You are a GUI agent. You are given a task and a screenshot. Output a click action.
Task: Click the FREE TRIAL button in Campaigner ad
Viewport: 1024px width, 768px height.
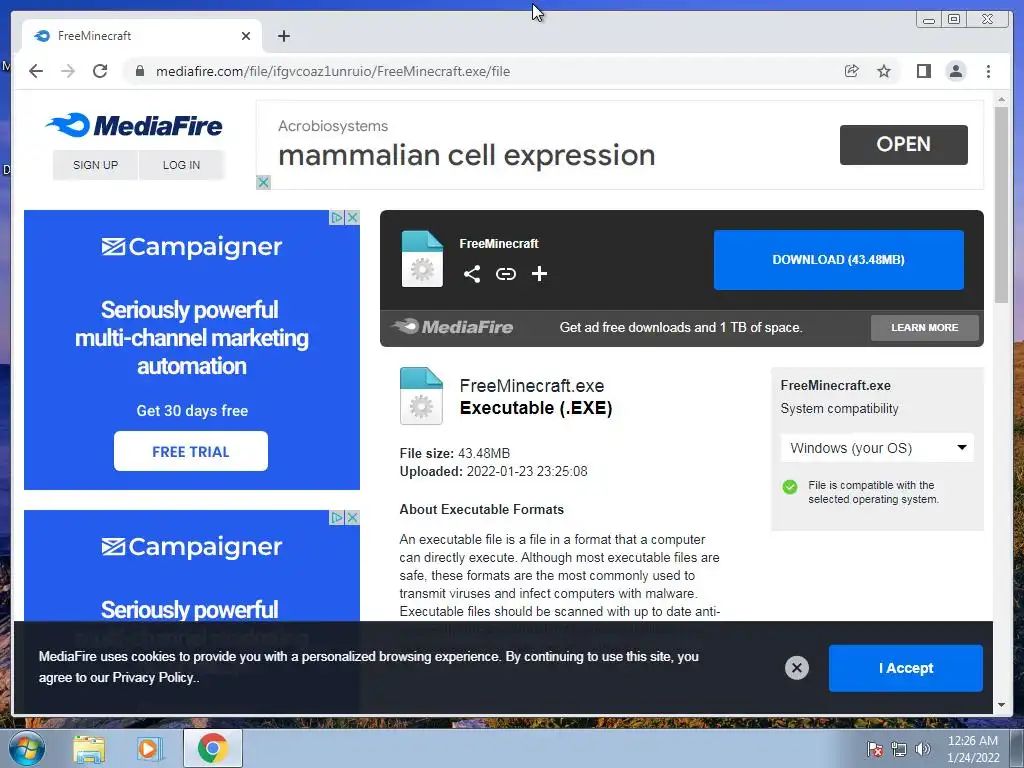191,451
